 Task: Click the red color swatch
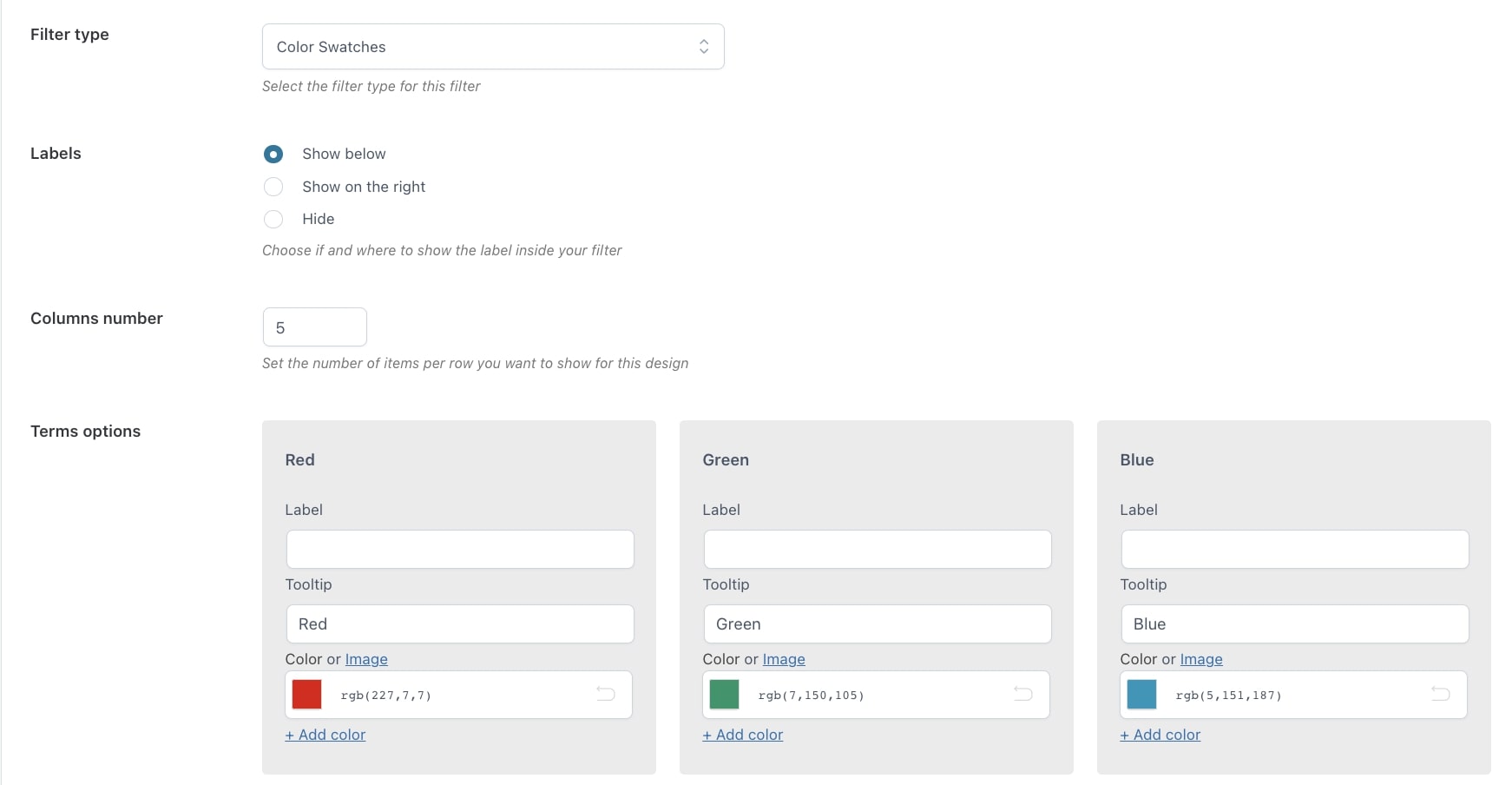(x=307, y=695)
